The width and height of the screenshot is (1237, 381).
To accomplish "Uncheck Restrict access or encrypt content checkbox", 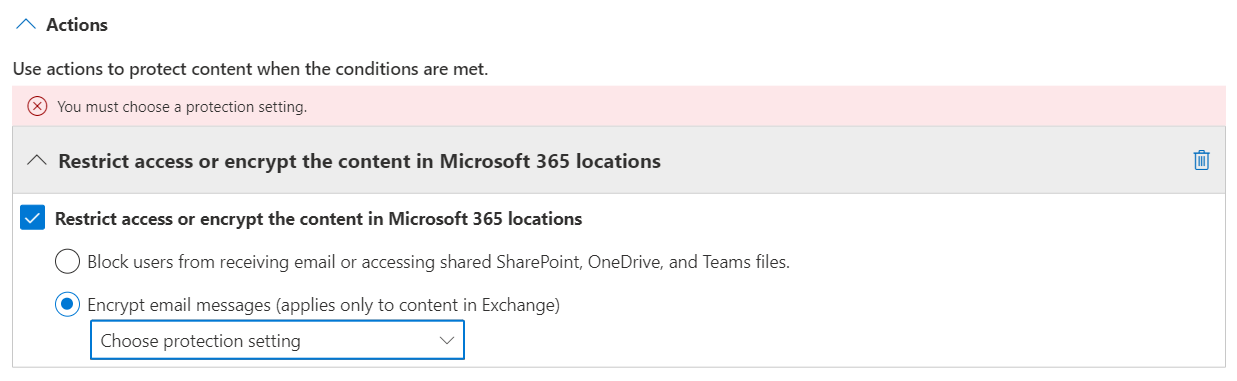I will (33, 218).
